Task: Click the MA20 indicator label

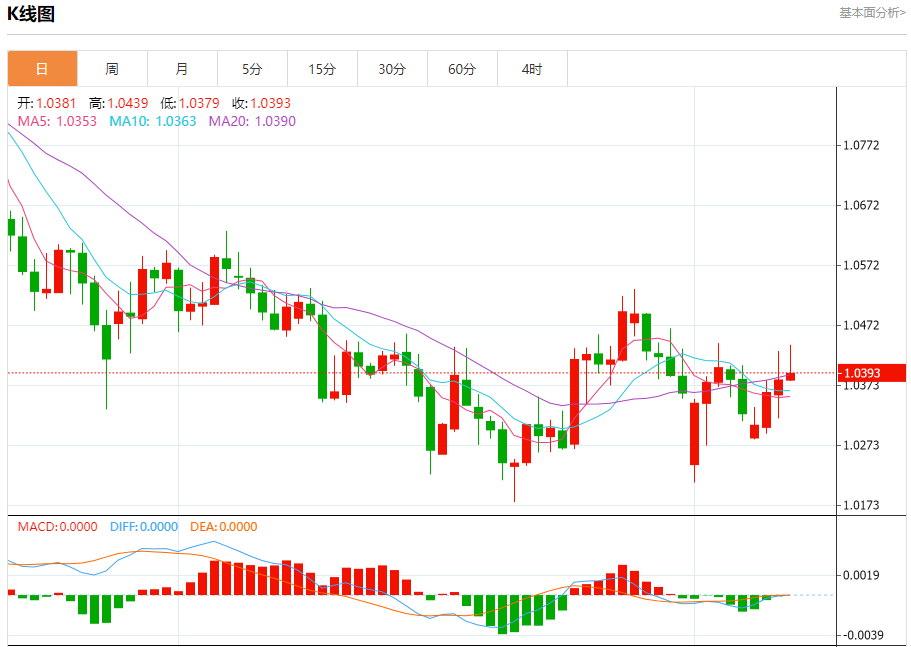Action: click(x=252, y=121)
